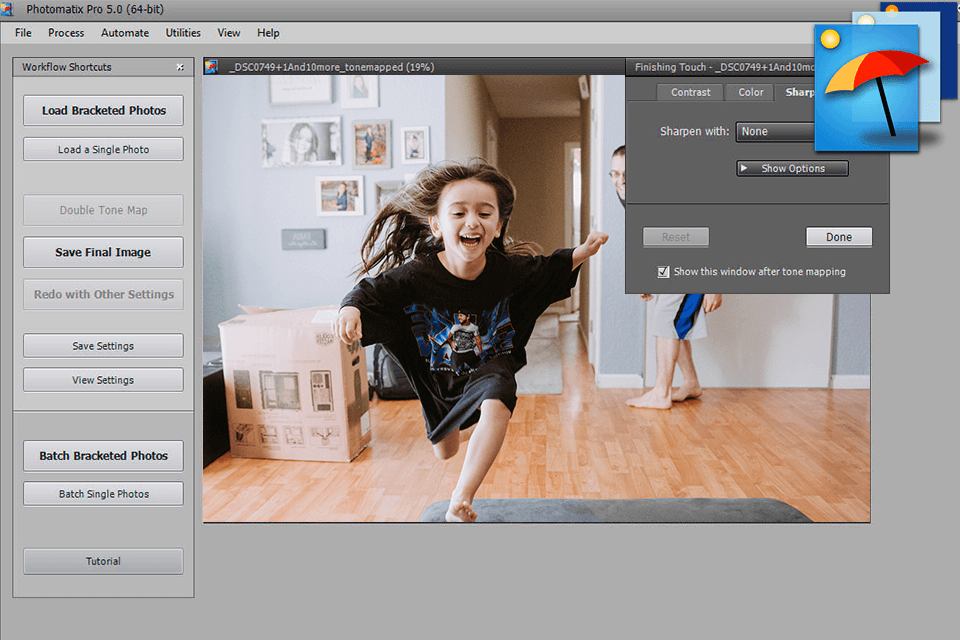The width and height of the screenshot is (960, 640).
Task: Switch to the Contrast tab
Action: point(691,92)
